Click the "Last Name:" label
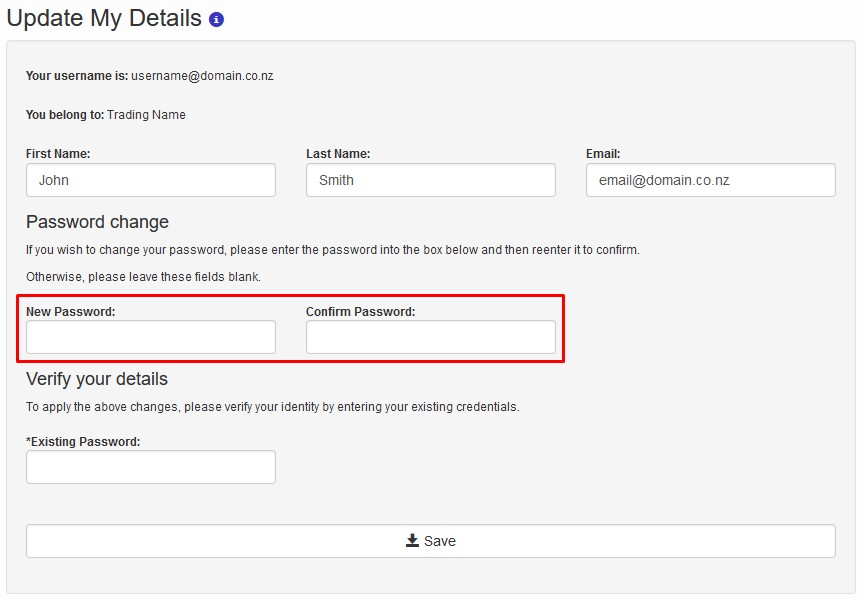863x600 pixels. pyautogui.click(x=338, y=154)
